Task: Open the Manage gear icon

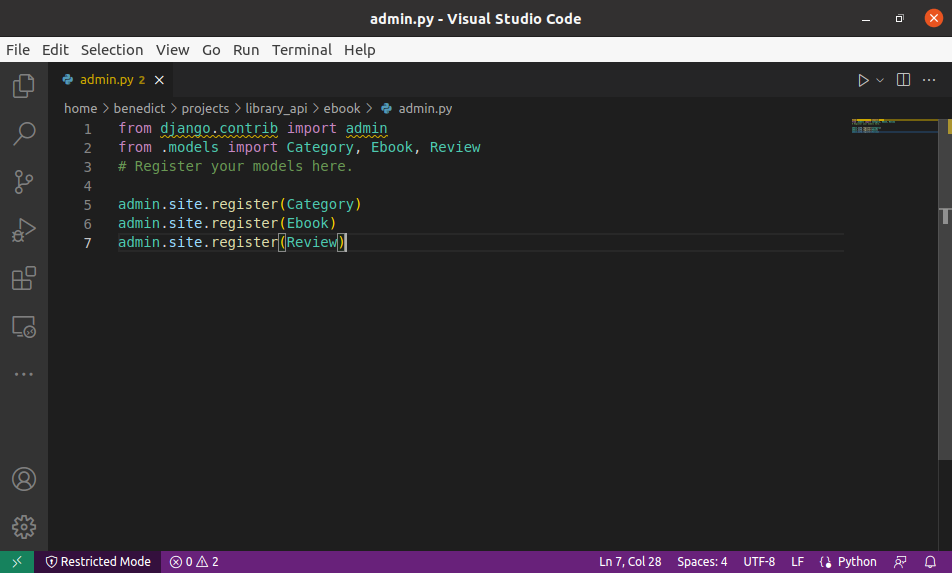Action: coord(24,527)
